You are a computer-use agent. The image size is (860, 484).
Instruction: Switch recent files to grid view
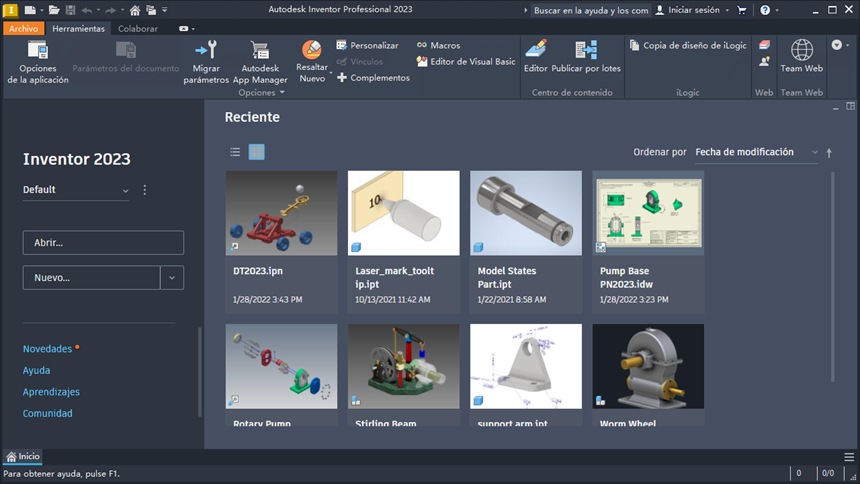[x=256, y=152]
